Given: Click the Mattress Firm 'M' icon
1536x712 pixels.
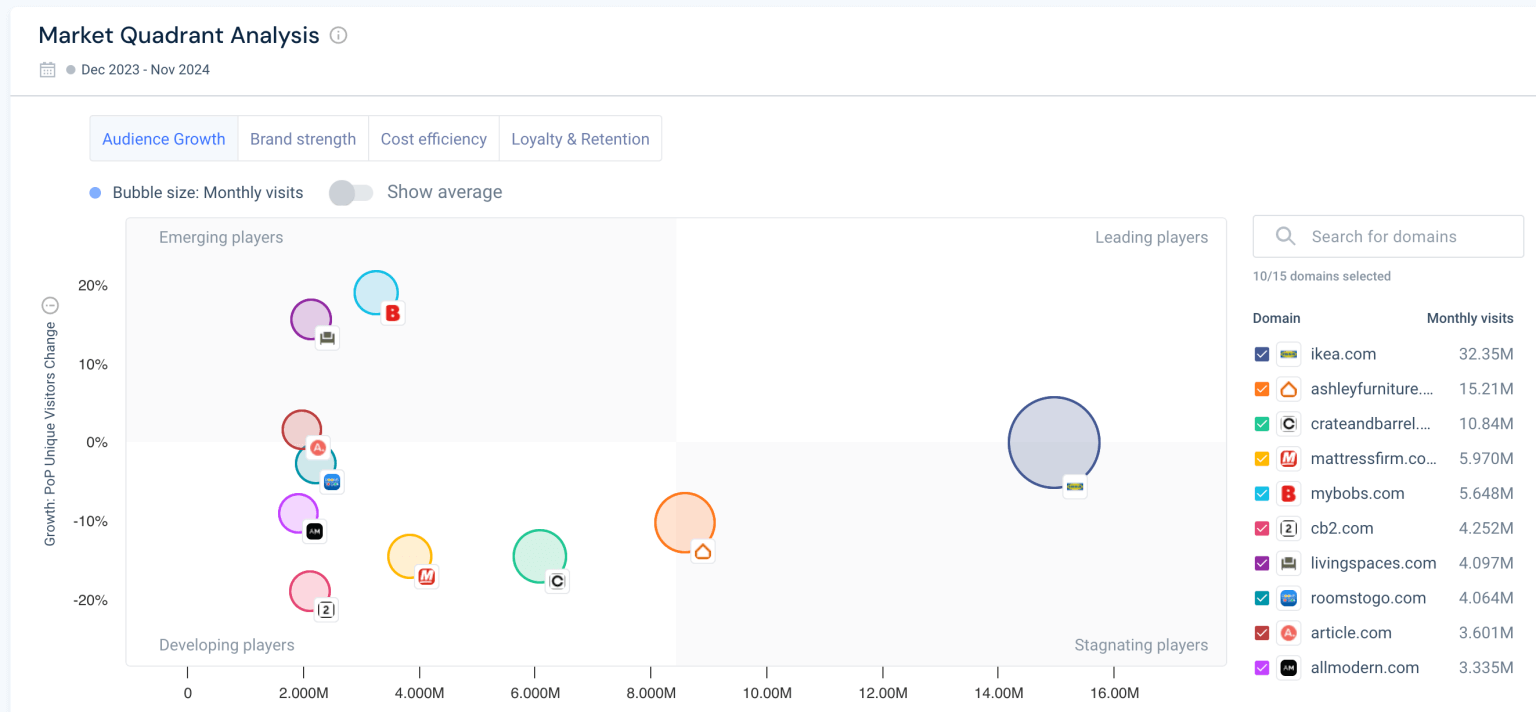Looking at the screenshot, I should pyautogui.click(x=1288, y=458).
